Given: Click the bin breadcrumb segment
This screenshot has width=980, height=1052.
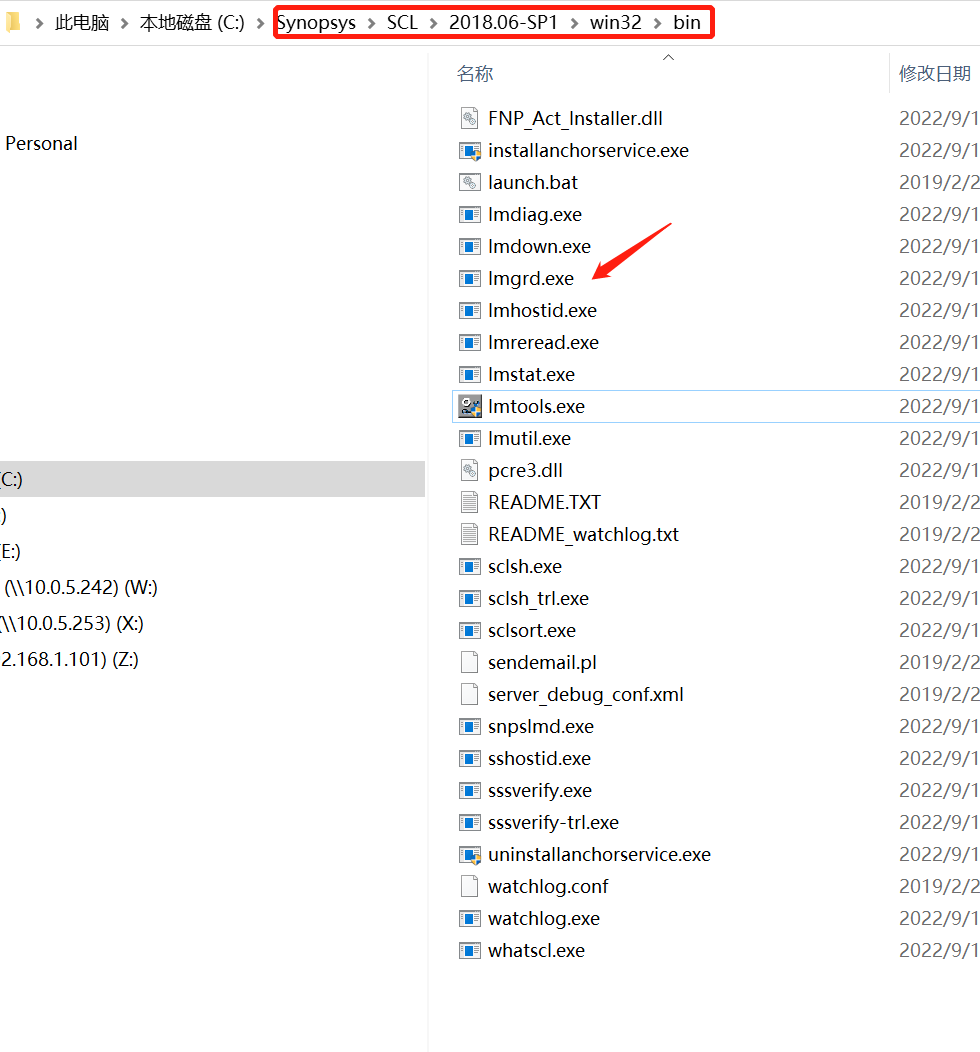Looking at the screenshot, I should pos(687,23).
